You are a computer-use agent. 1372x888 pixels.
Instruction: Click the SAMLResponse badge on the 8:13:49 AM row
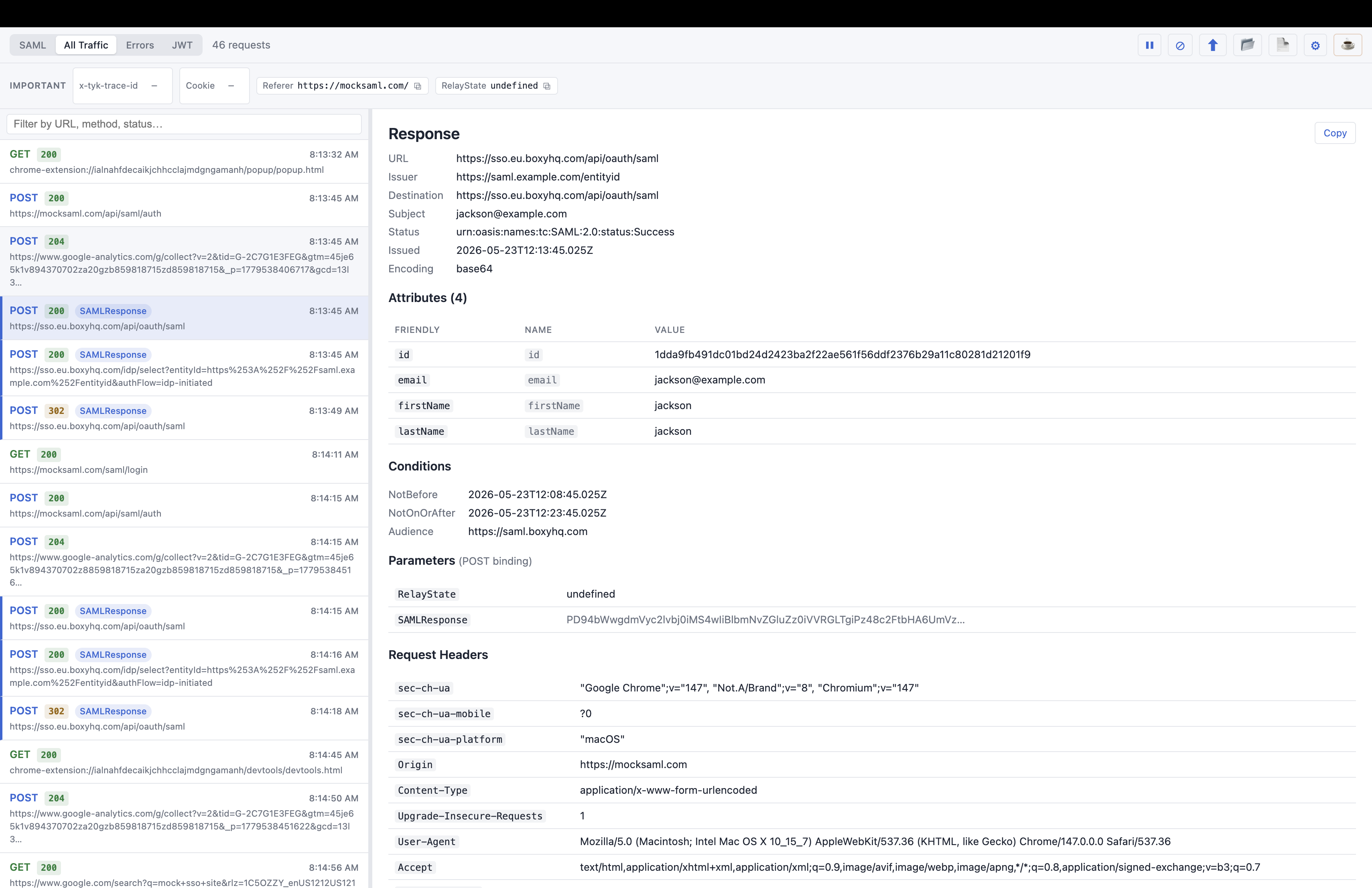click(x=113, y=411)
